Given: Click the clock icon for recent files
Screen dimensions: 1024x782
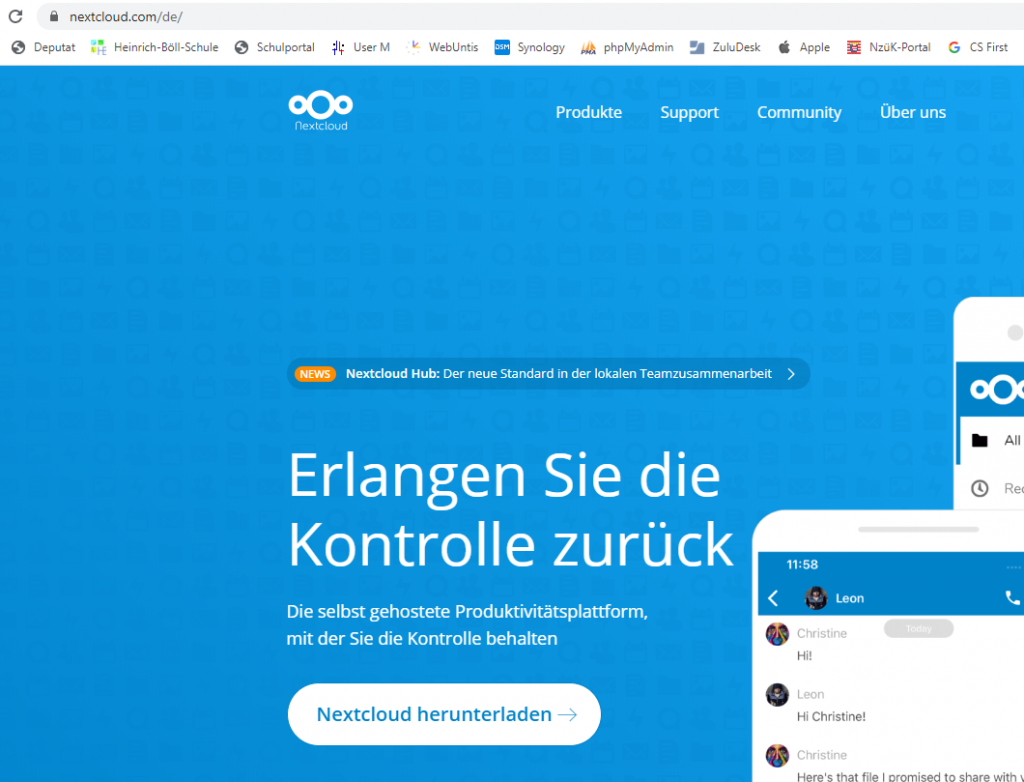Looking at the screenshot, I should point(980,488).
